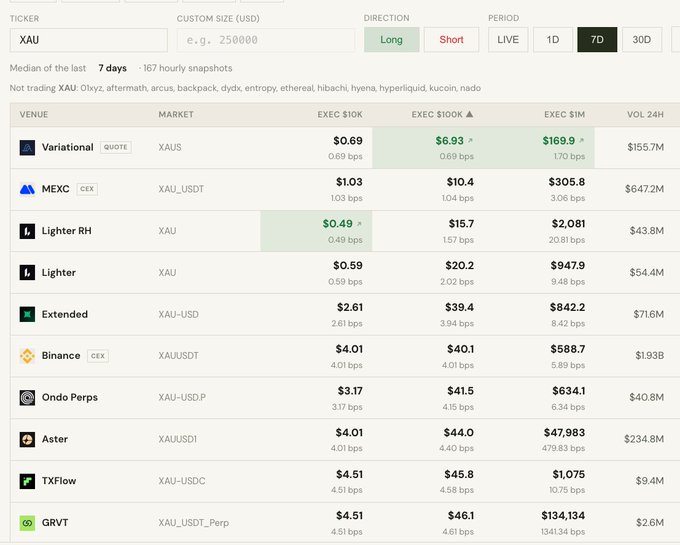This screenshot has width=680, height=545.
Task: Click the CEX badge next to MEXC
Action: [x=87, y=189]
